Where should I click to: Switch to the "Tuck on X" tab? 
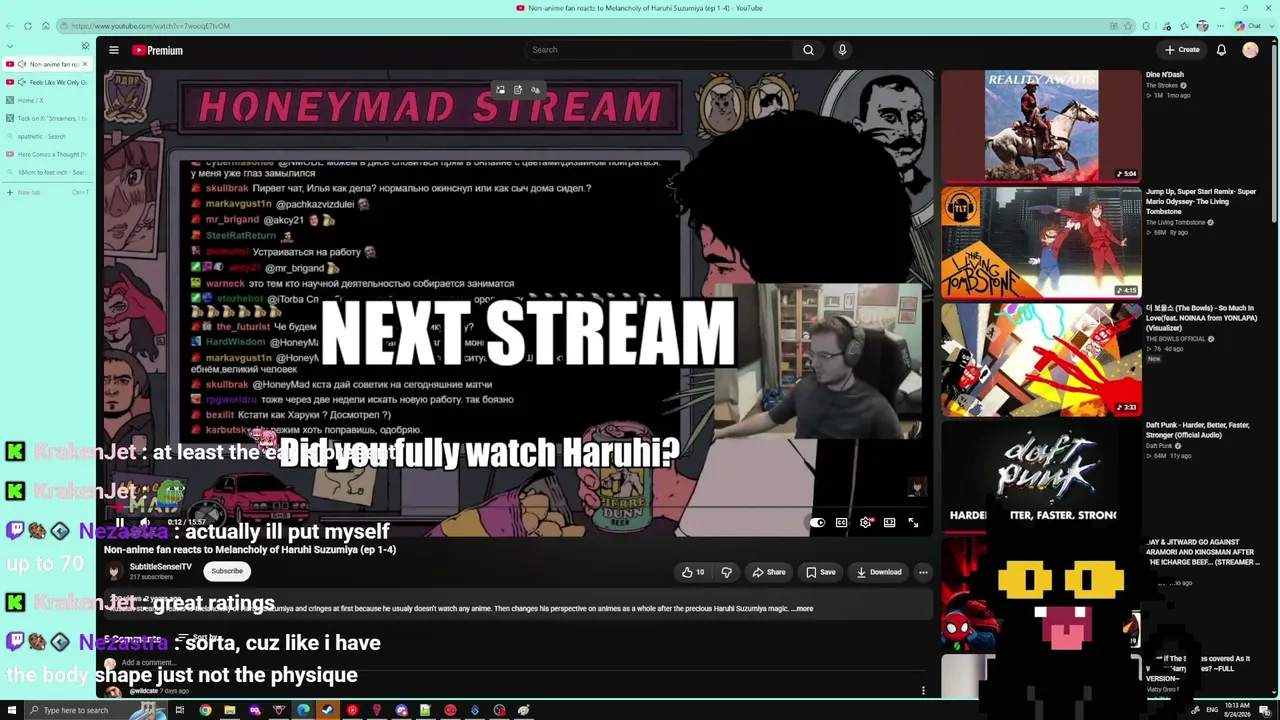(48, 118)
